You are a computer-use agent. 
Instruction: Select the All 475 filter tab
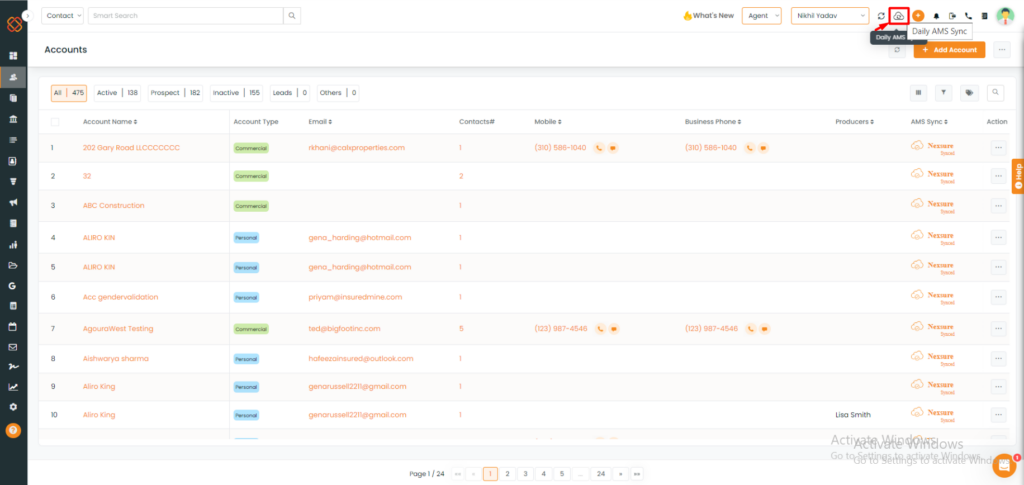pos(69,93)
